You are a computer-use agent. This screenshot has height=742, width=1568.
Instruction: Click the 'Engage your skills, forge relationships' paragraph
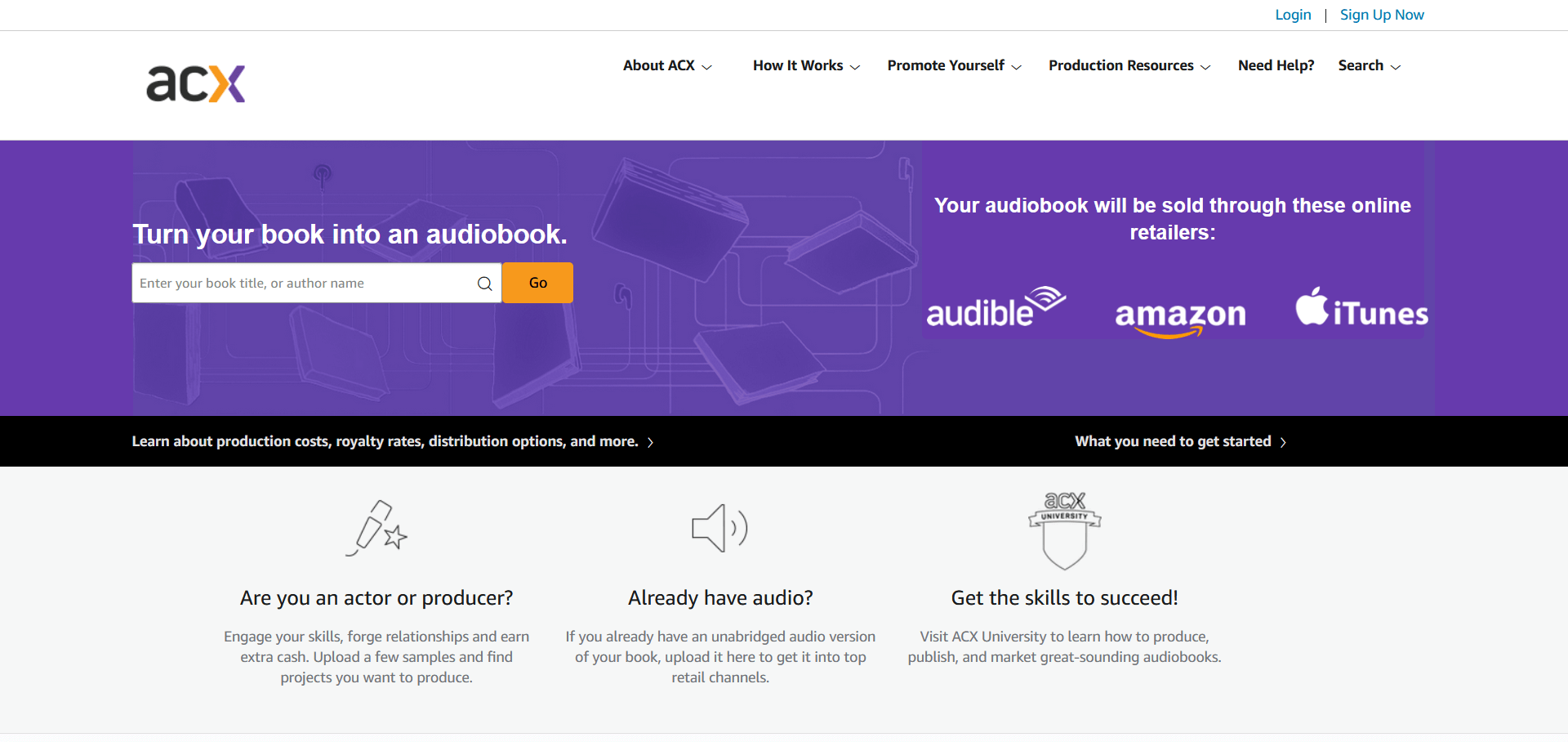tap(376, 657)
